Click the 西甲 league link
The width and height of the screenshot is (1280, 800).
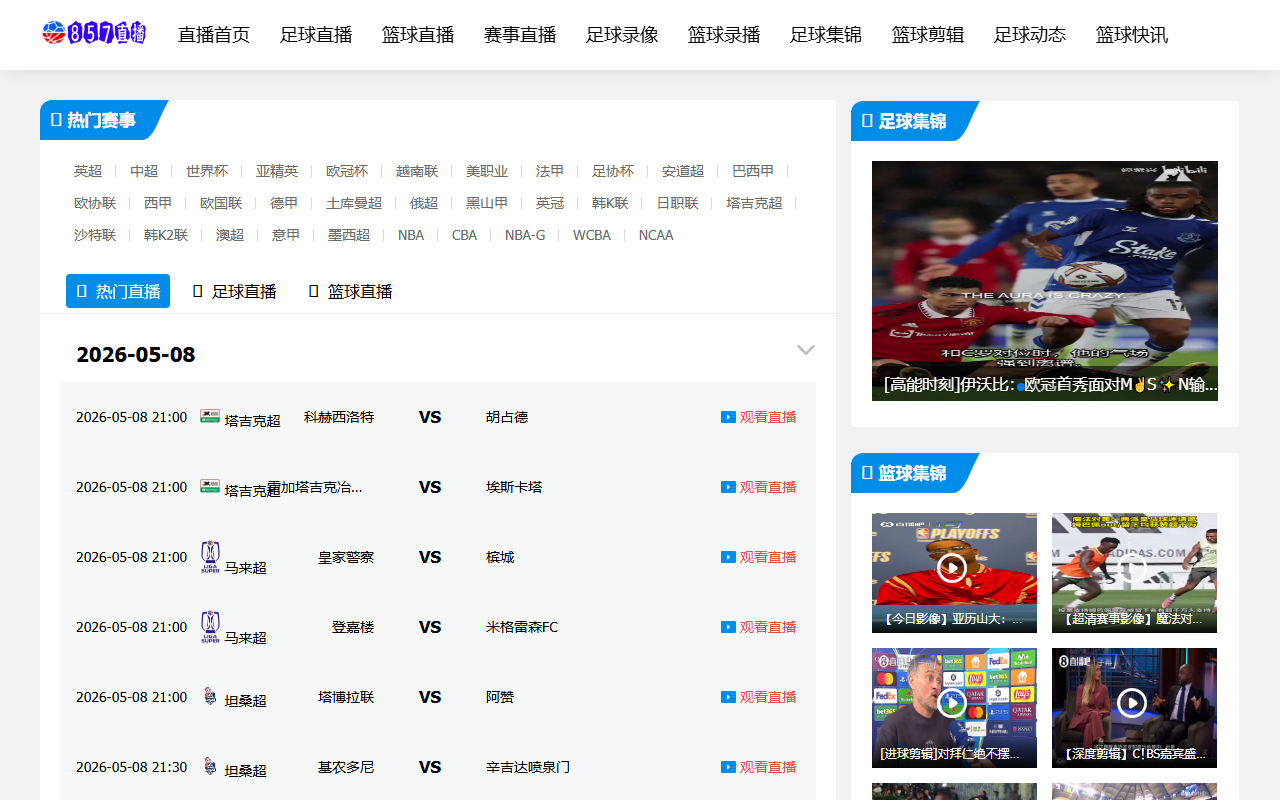coord(158,203)
